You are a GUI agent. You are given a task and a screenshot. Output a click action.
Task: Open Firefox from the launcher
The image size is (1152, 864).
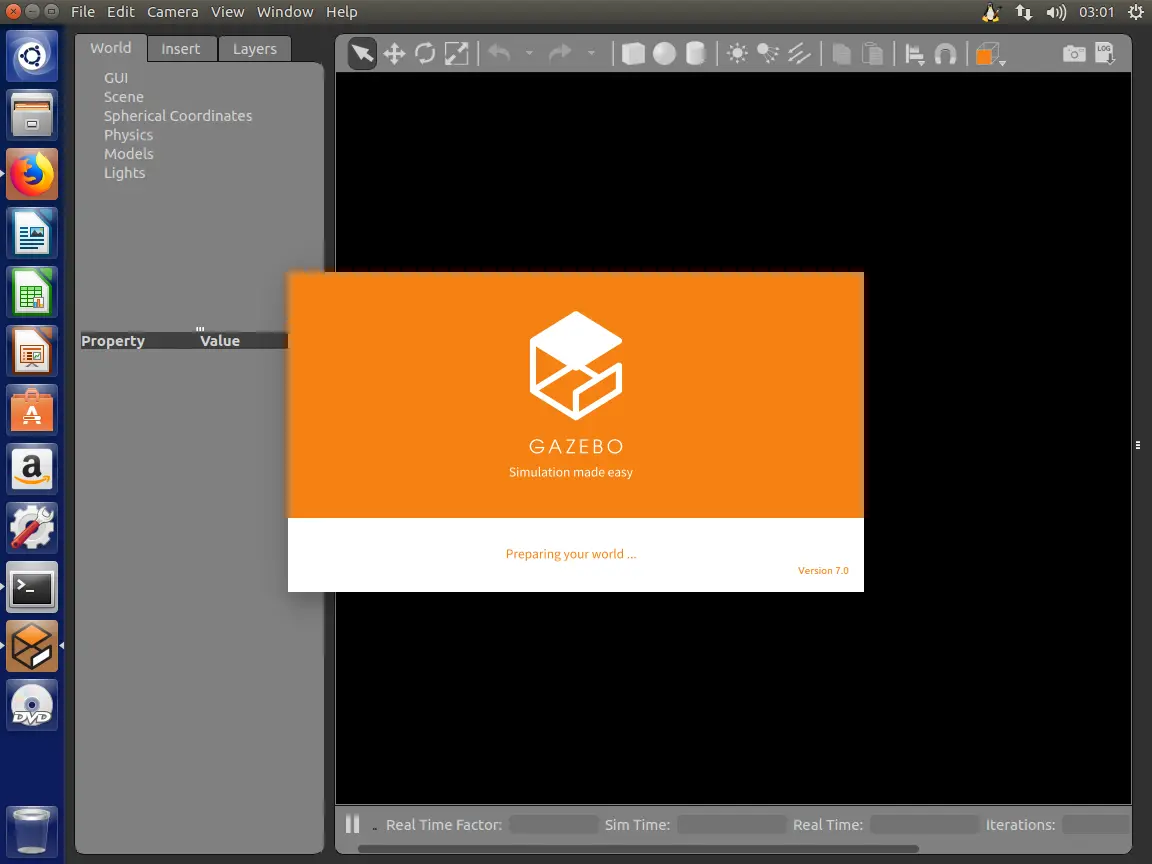pos(32,174)
